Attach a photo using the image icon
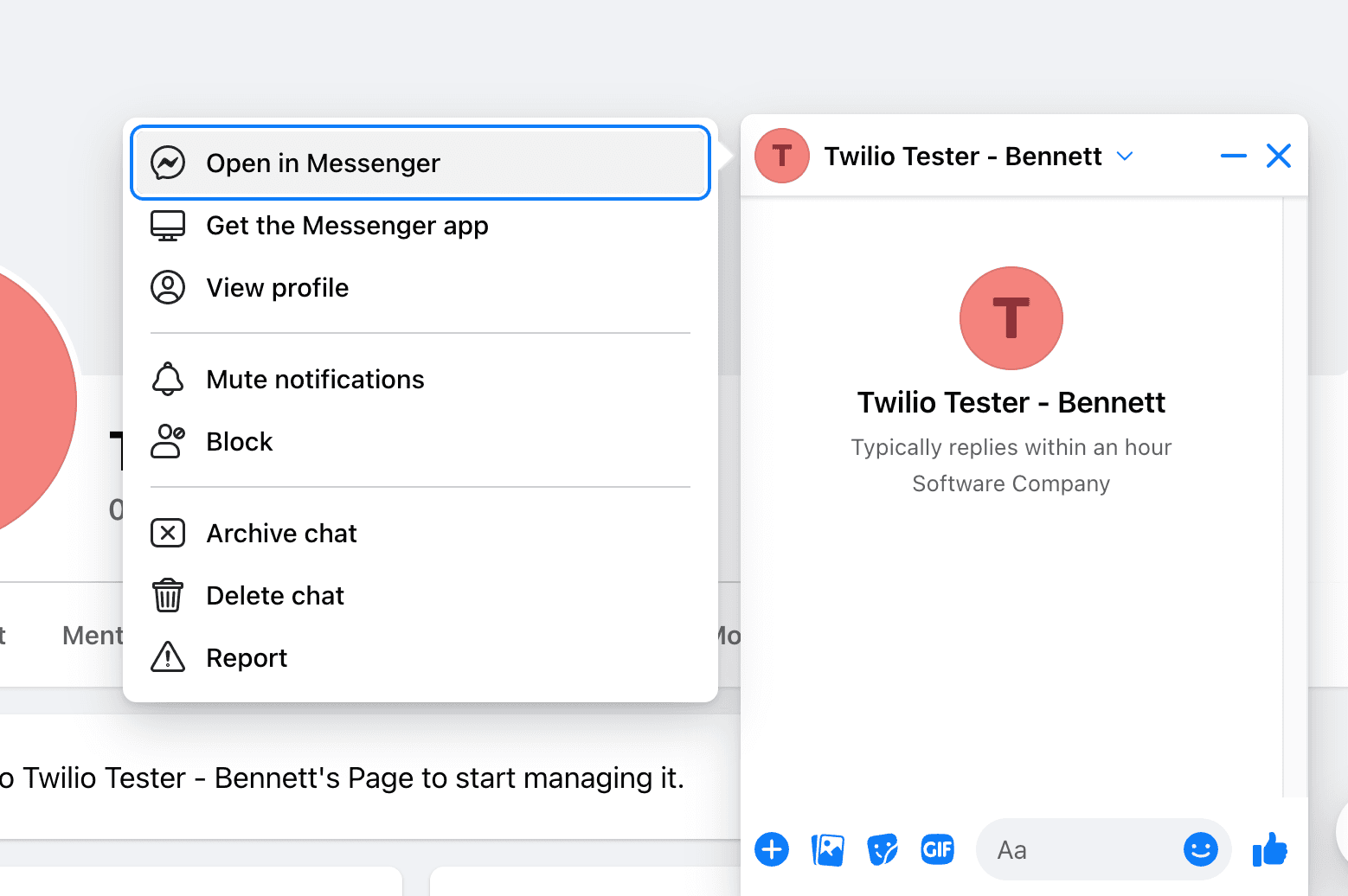 tap(826, 849)
